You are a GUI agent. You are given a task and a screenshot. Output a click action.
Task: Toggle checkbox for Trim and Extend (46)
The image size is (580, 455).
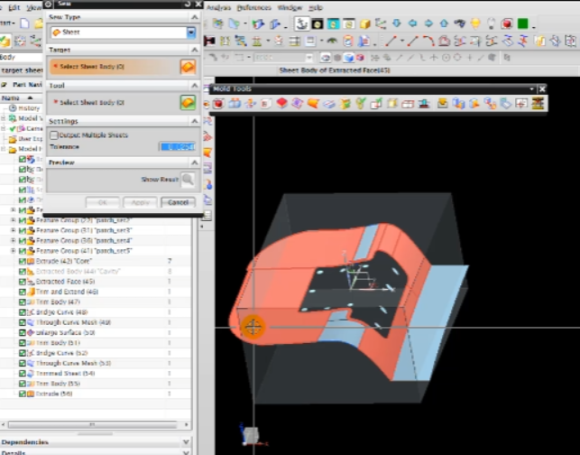(22, 292)
